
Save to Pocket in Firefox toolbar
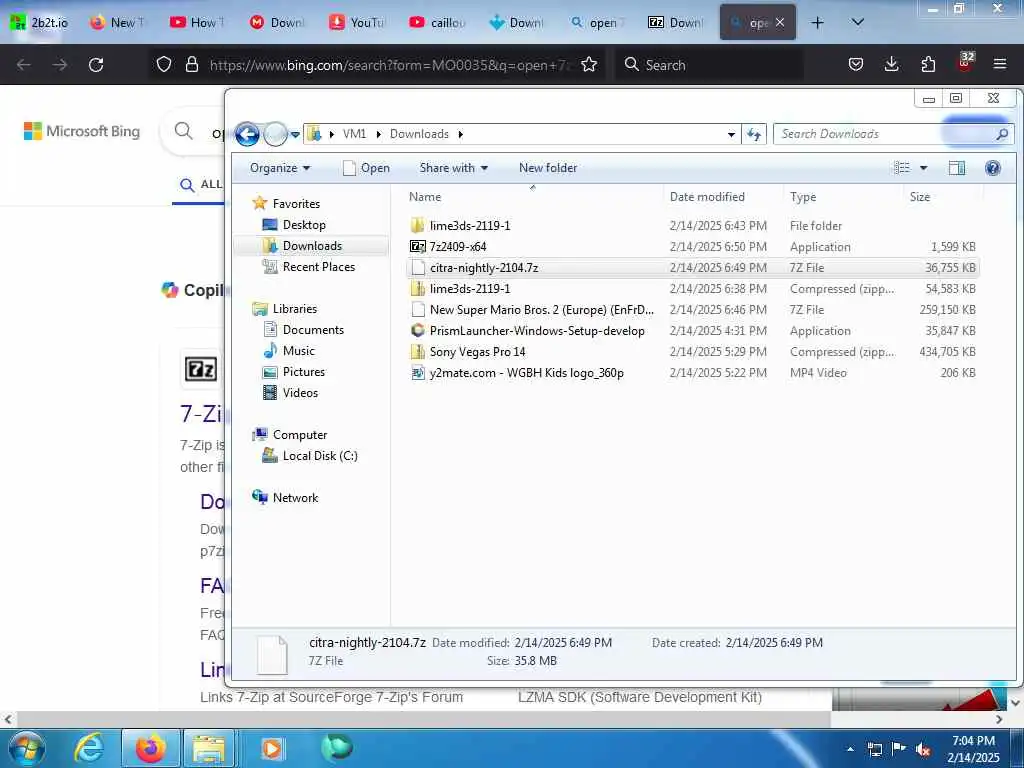tap(856, 65)
